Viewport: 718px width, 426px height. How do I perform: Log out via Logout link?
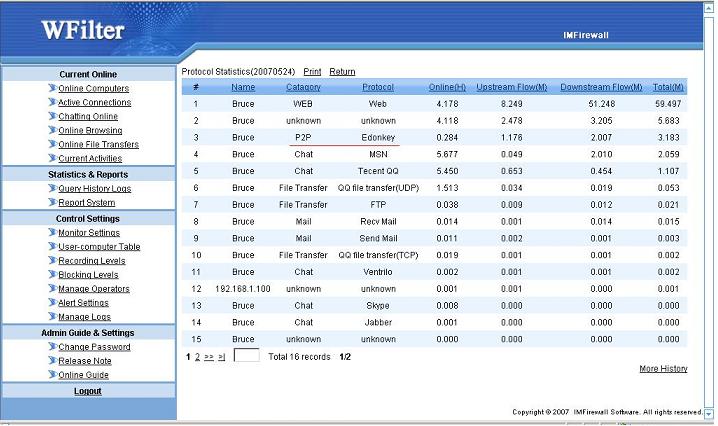87,391
